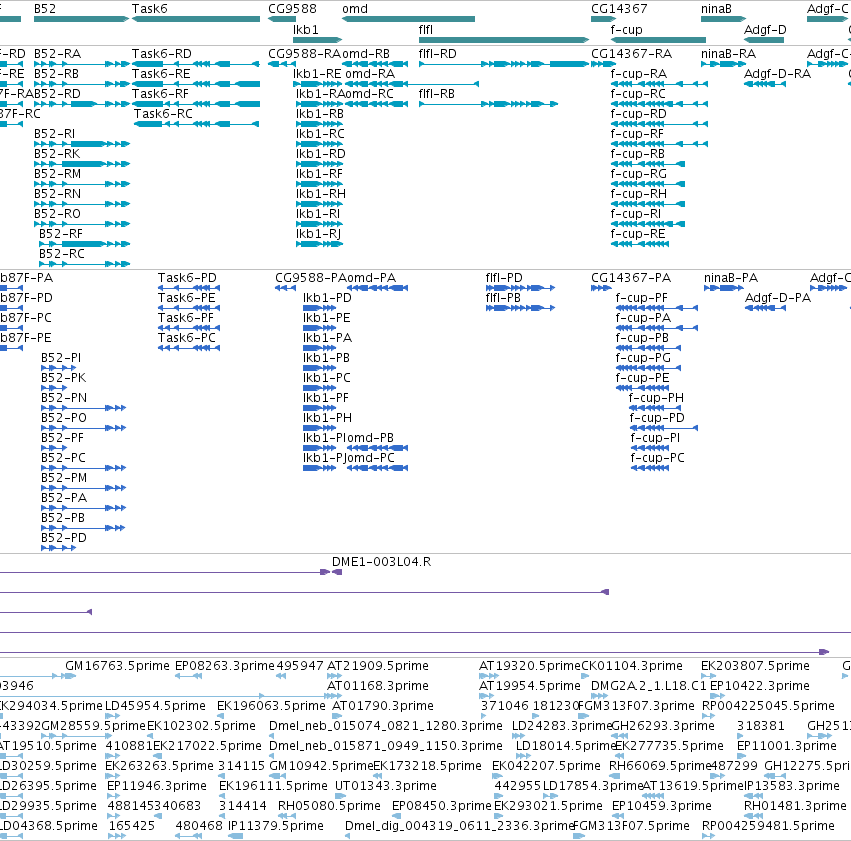Select the B52-PI protein label
Viewport: 851px width, 841px height.
click(61, 358)
